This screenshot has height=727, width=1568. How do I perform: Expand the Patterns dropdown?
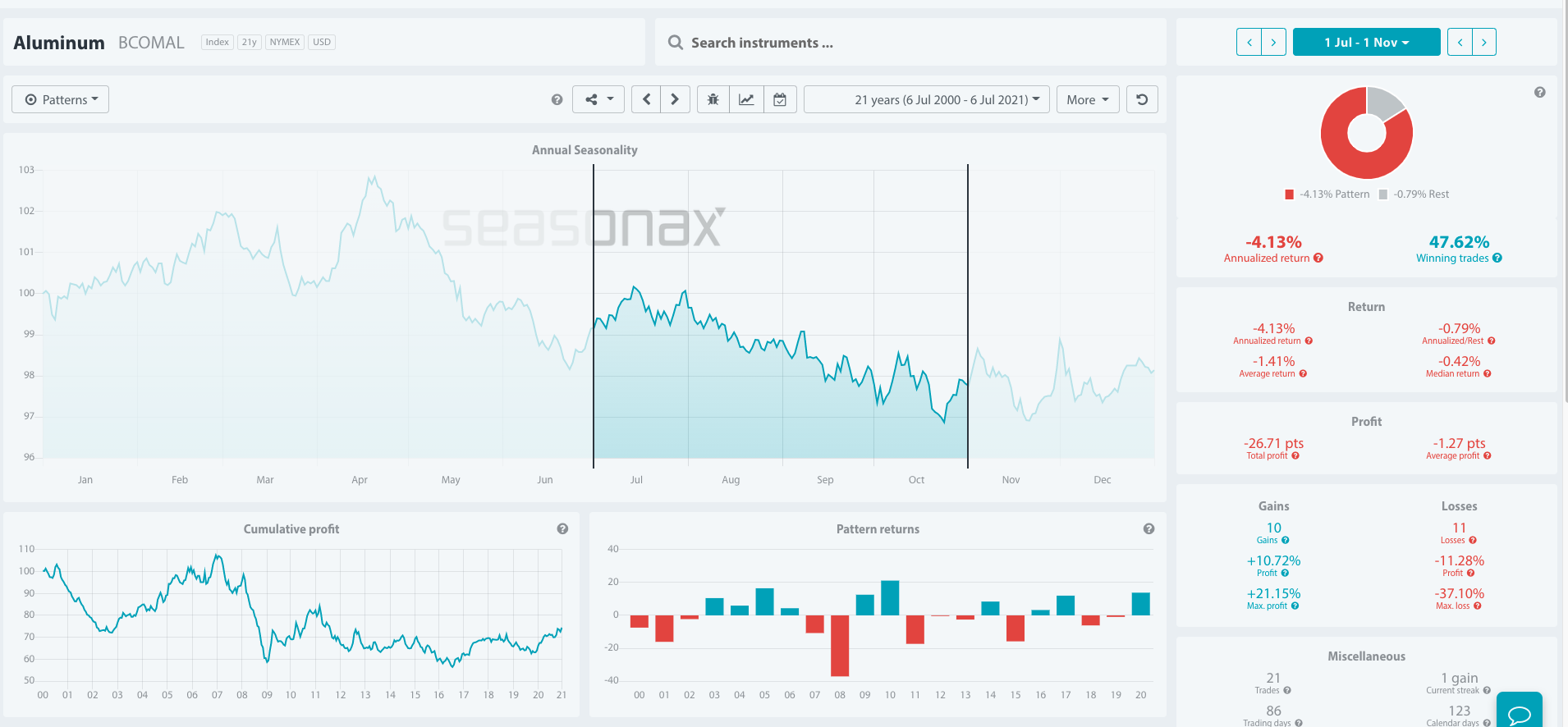(x=61, y=99)
